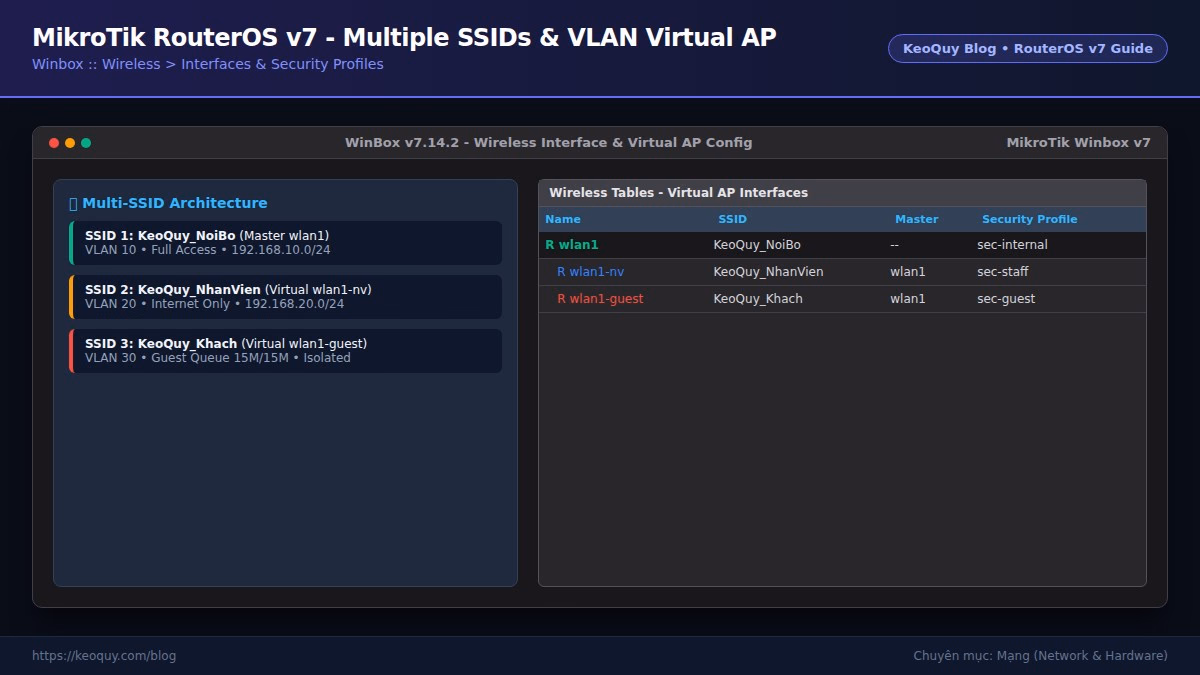Click the Master column header
This screenshot has width=1200, height=675.
coord(916,219)
